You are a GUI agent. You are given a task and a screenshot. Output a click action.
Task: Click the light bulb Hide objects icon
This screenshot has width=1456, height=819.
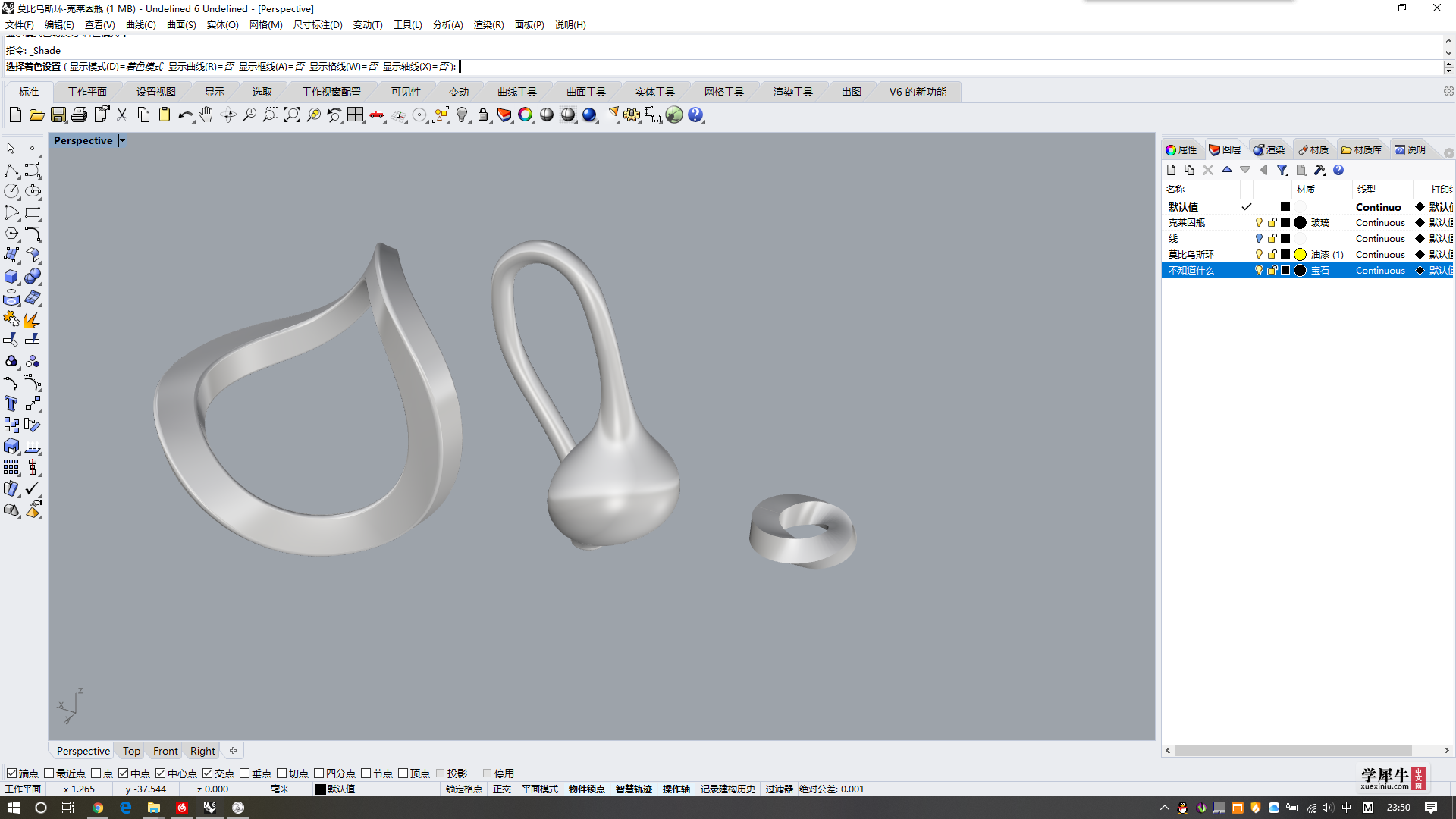[462, 115]
